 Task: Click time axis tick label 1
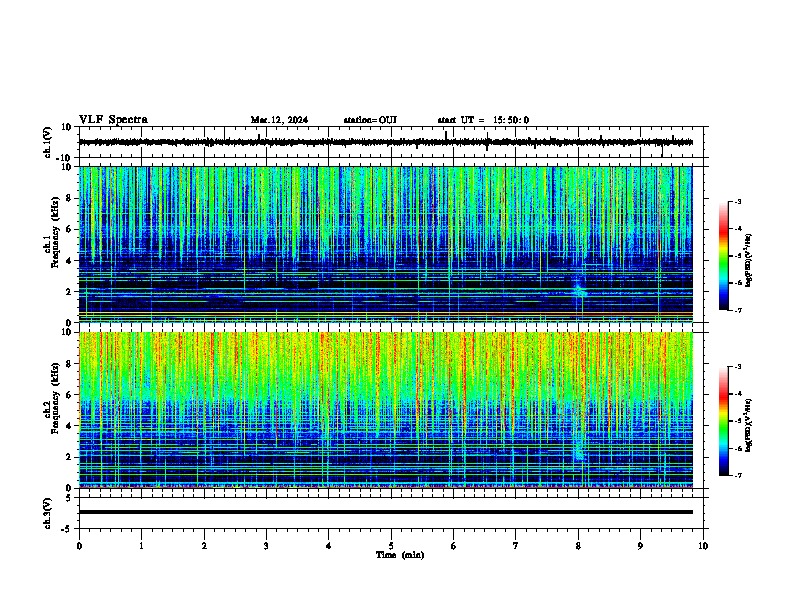click(141, 546)
